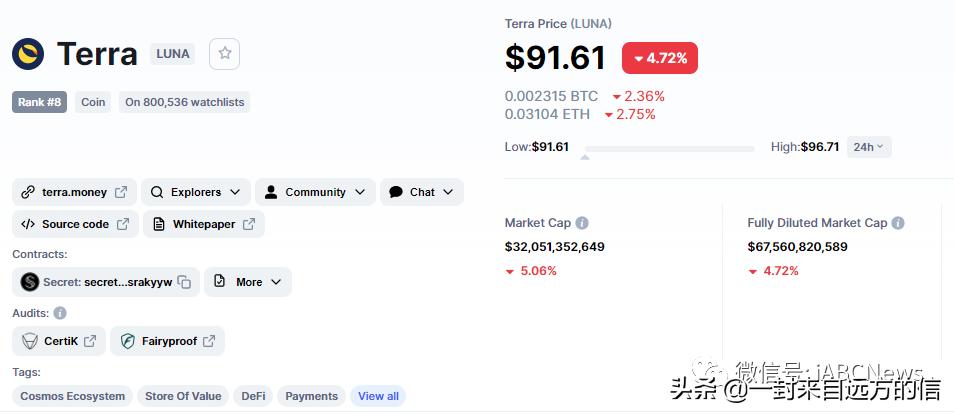Expand the More contracts dropdown
This screenshot has width=954, height=414.
248,282
